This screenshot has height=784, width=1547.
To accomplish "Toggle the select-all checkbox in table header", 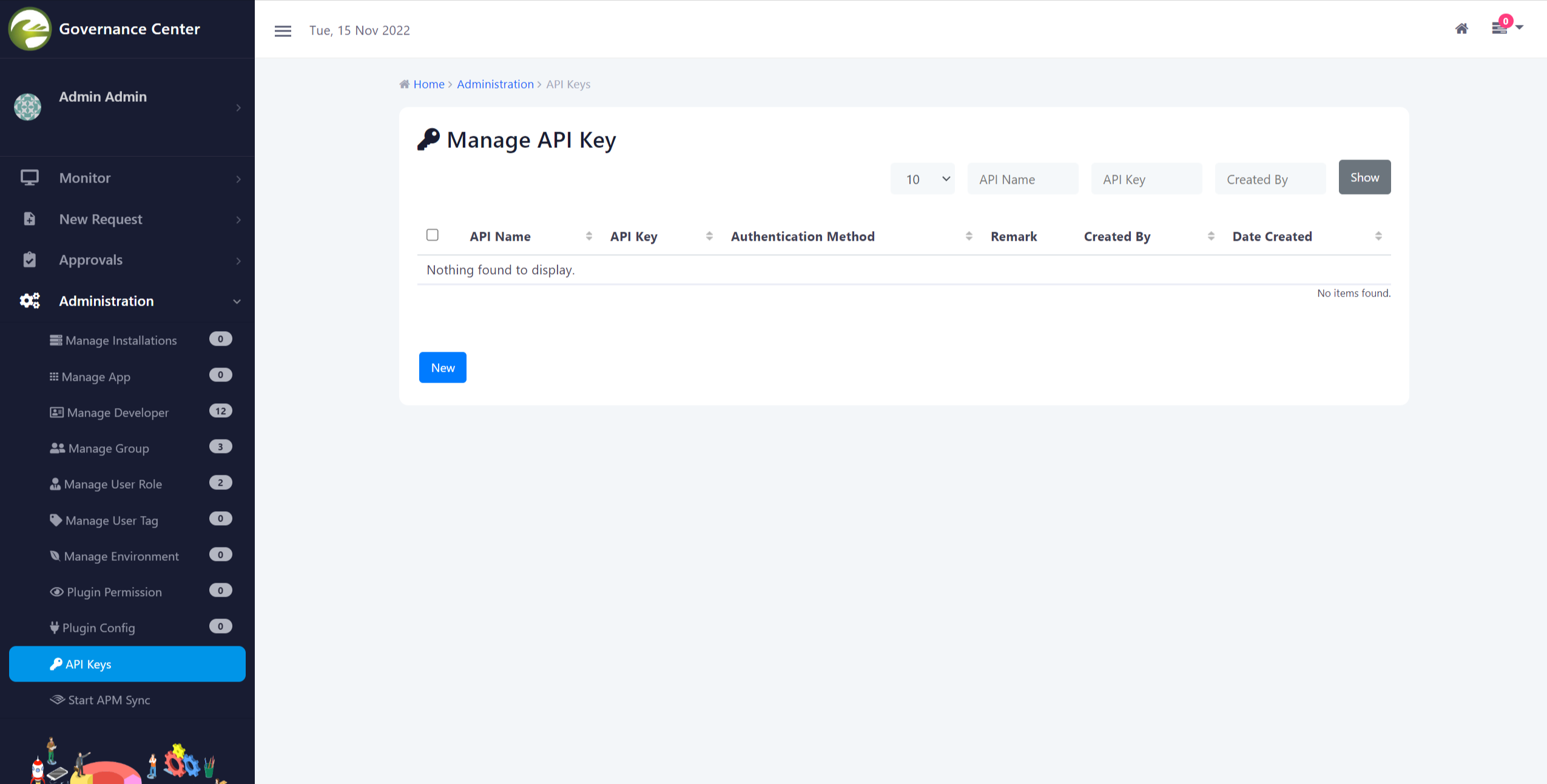I will [x=433, y=235].
